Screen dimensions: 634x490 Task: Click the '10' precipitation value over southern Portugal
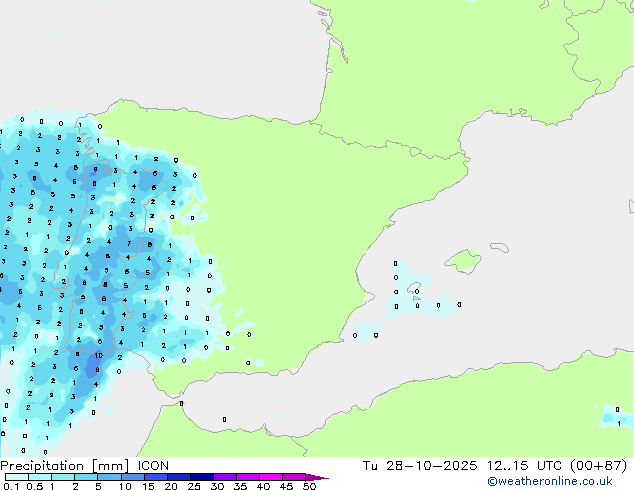[x=99, y=356]
